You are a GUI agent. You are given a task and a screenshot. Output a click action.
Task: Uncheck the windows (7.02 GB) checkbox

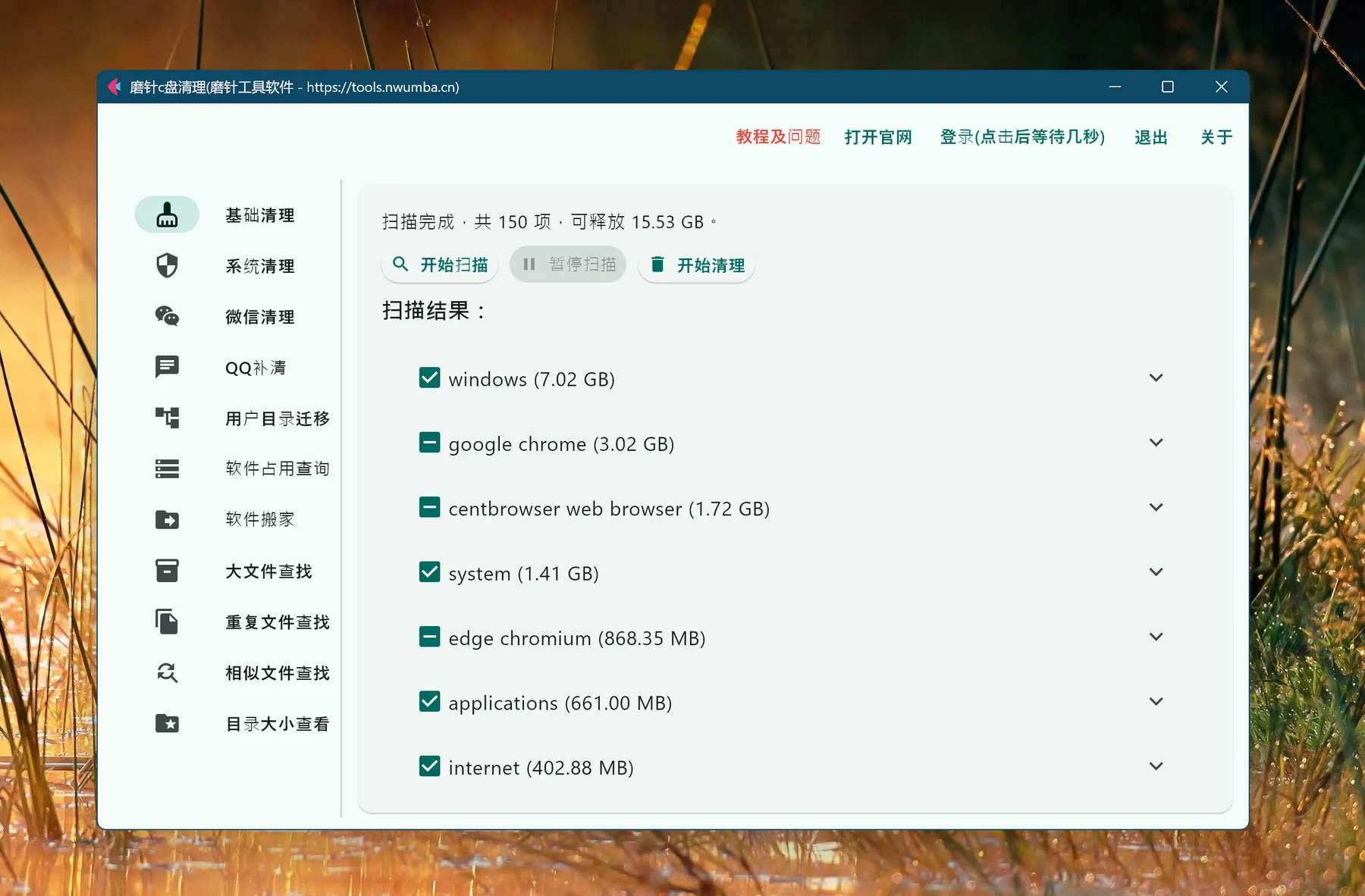point(429,378)
